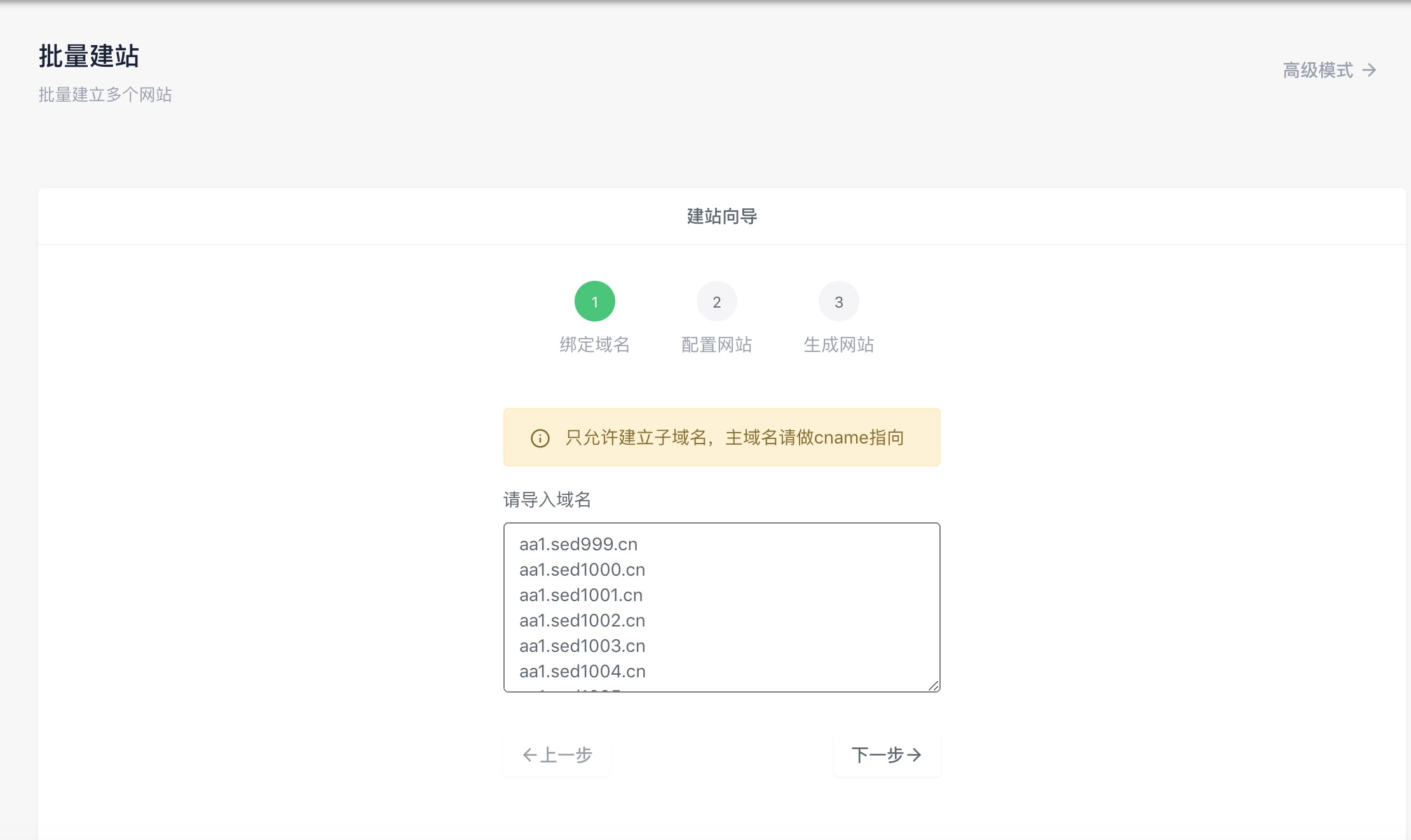Open advanced mode link 高级模式
The width and height of the screenshot is (1411, 840).
1330,70
